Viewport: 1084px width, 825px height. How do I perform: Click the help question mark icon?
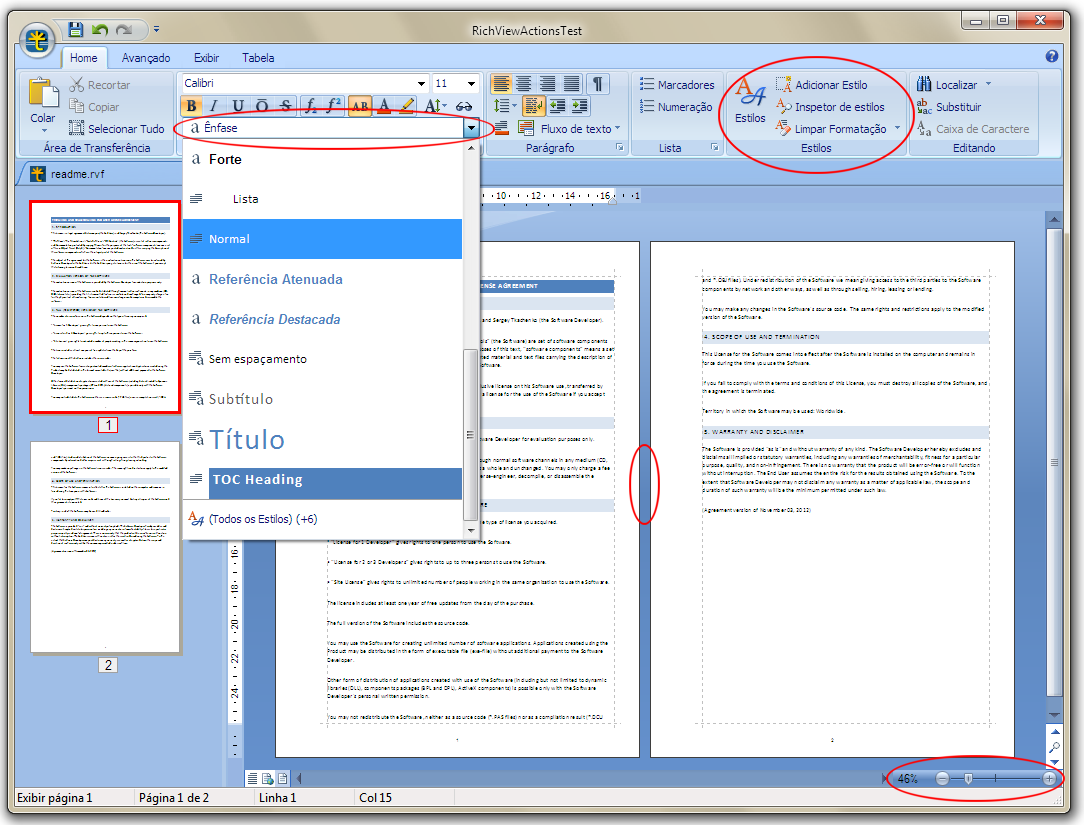pyautogui.click(x=1051, y=57)
